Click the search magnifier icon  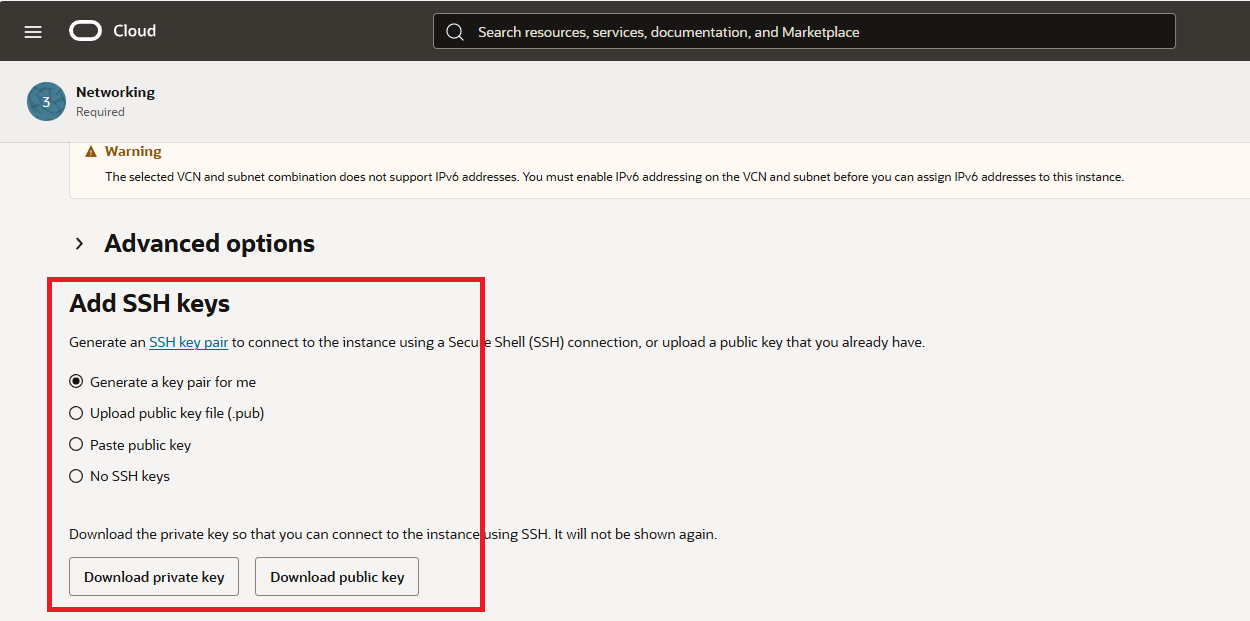pos(455,32)
